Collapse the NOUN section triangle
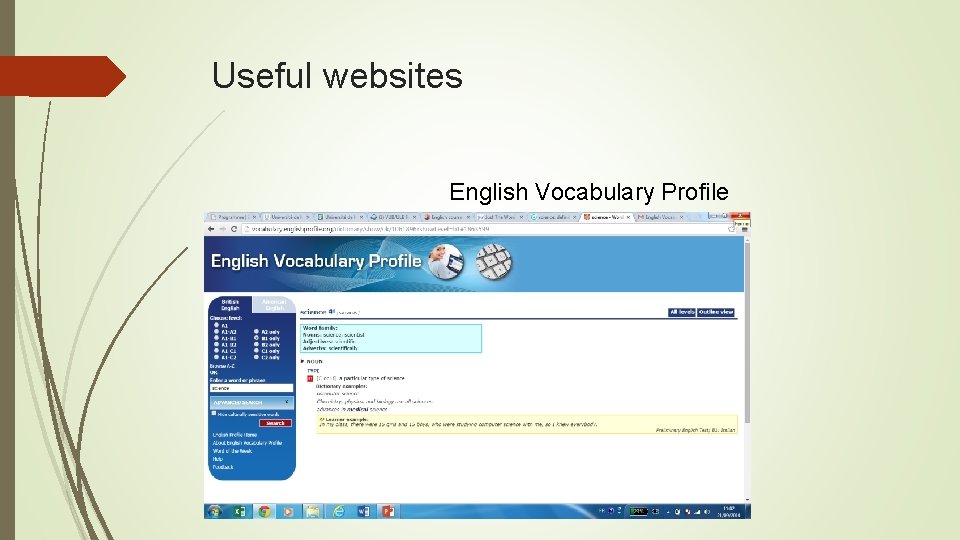This screenshot has height=540, width=960. [x=302, y=361]
